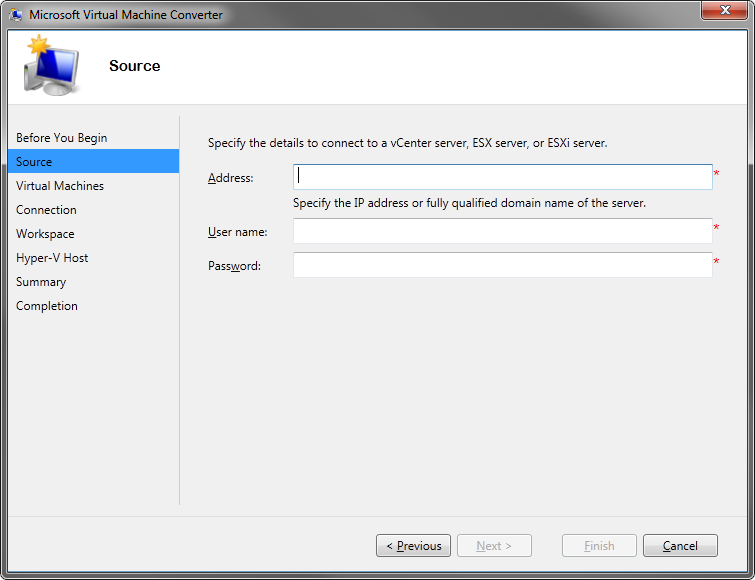
Task: Go back with the Previous button
Action: pyautogui.click(x=413, y=545)
